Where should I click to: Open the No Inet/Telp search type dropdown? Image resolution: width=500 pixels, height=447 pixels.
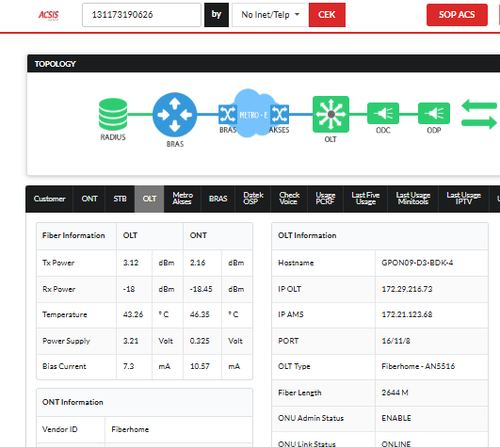tap(270, 15)
